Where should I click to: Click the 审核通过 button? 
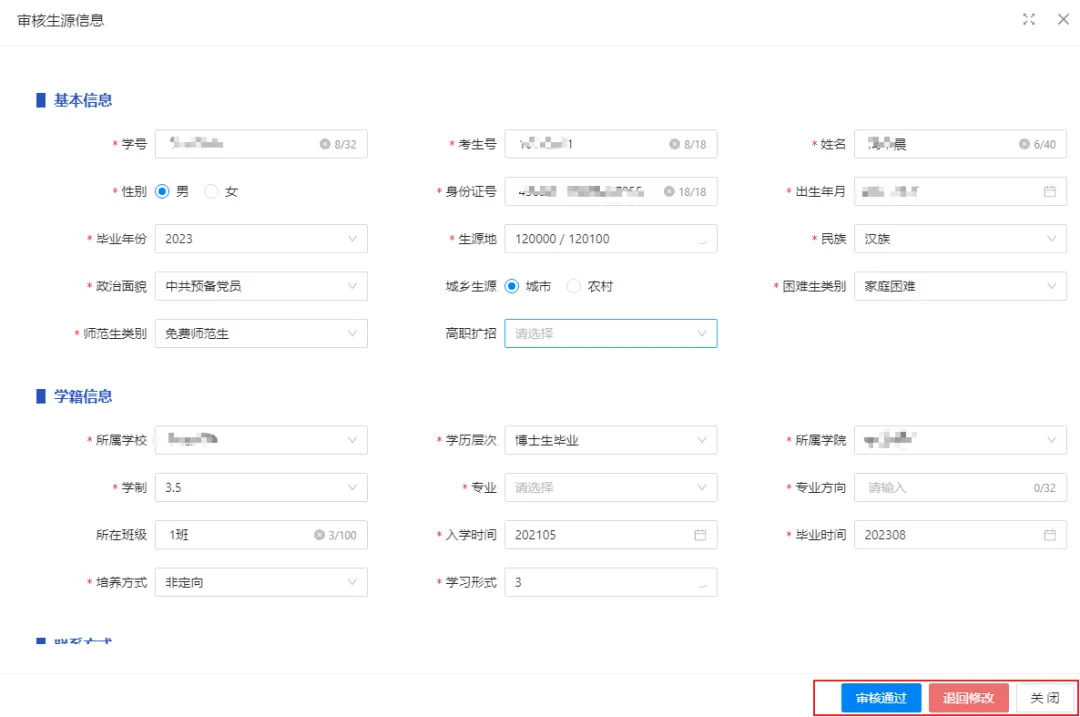tap(881, 698)
